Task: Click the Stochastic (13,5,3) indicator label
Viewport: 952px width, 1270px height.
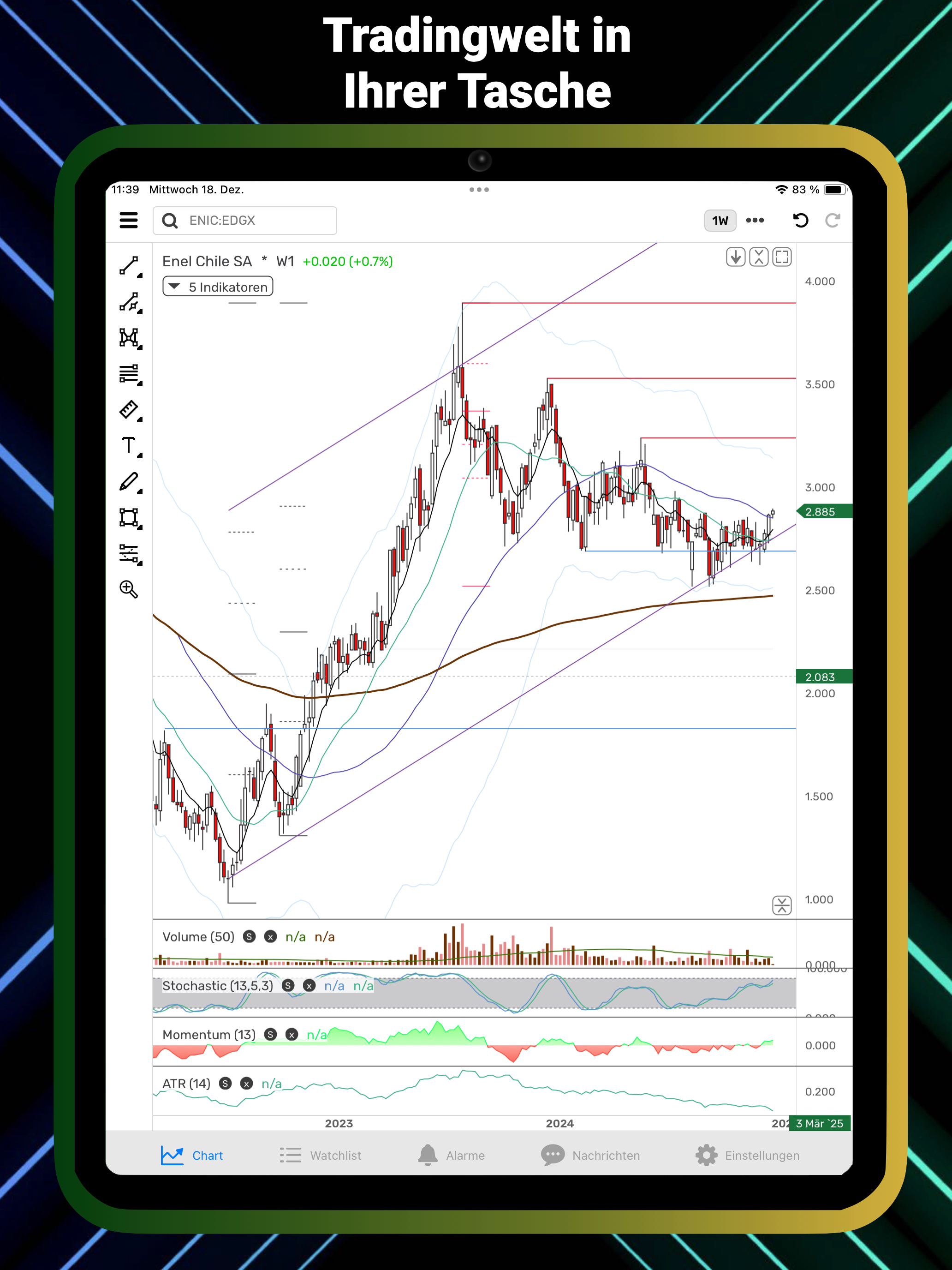Action: click(x=218, y=985)
